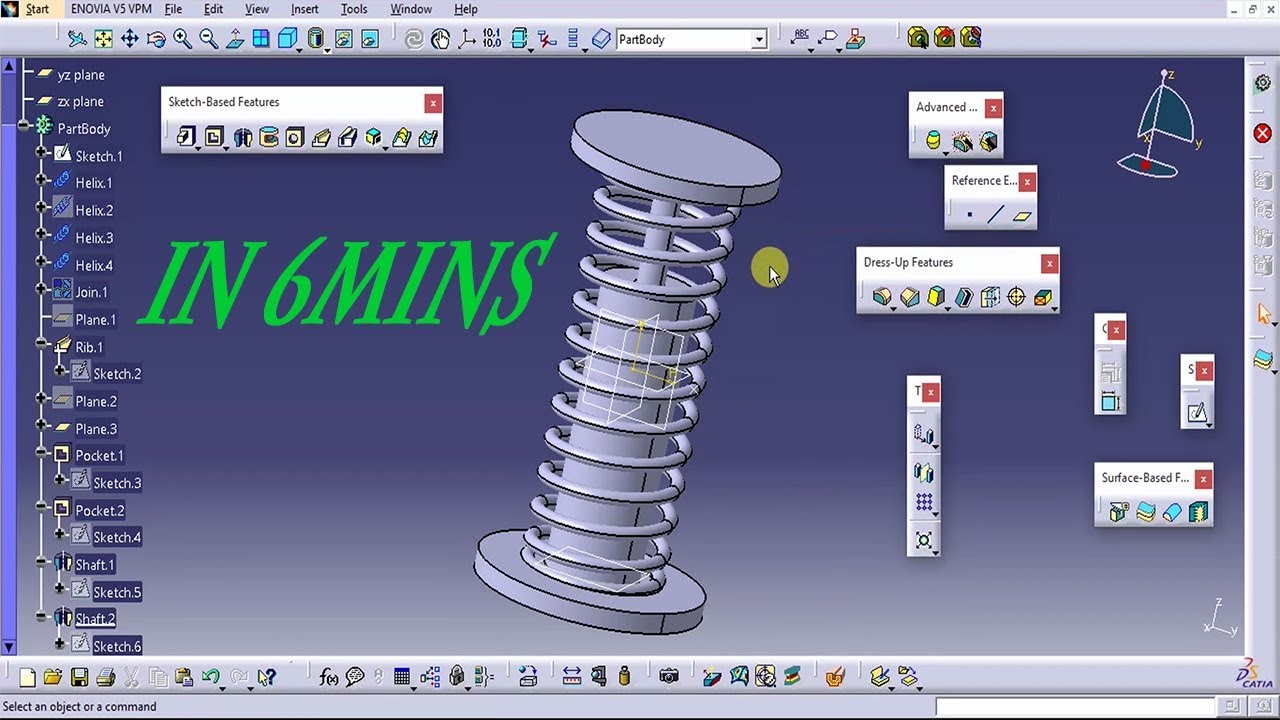1280x720 pixels.
Task: Activate the Rotate view tool
Action: 156,39
